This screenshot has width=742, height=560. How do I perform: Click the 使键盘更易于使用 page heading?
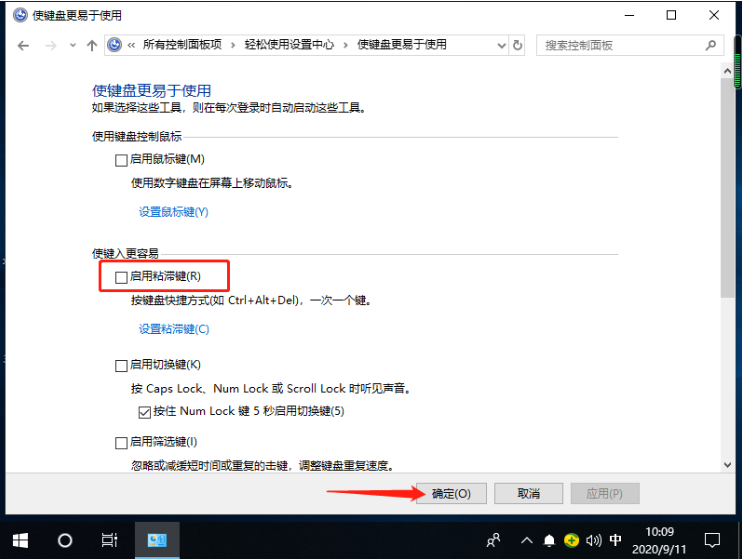pos(151,90)
